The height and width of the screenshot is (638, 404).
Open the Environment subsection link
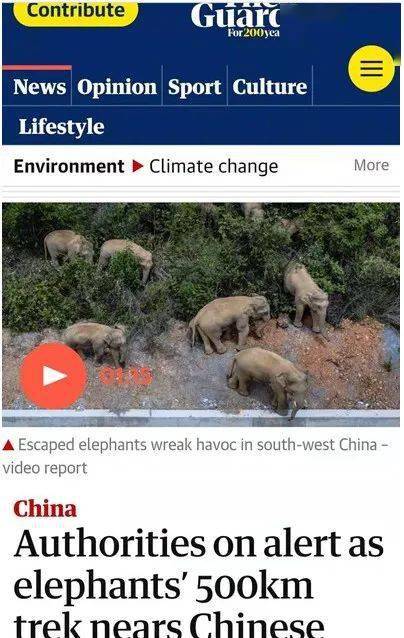click(x=69, y=166)
